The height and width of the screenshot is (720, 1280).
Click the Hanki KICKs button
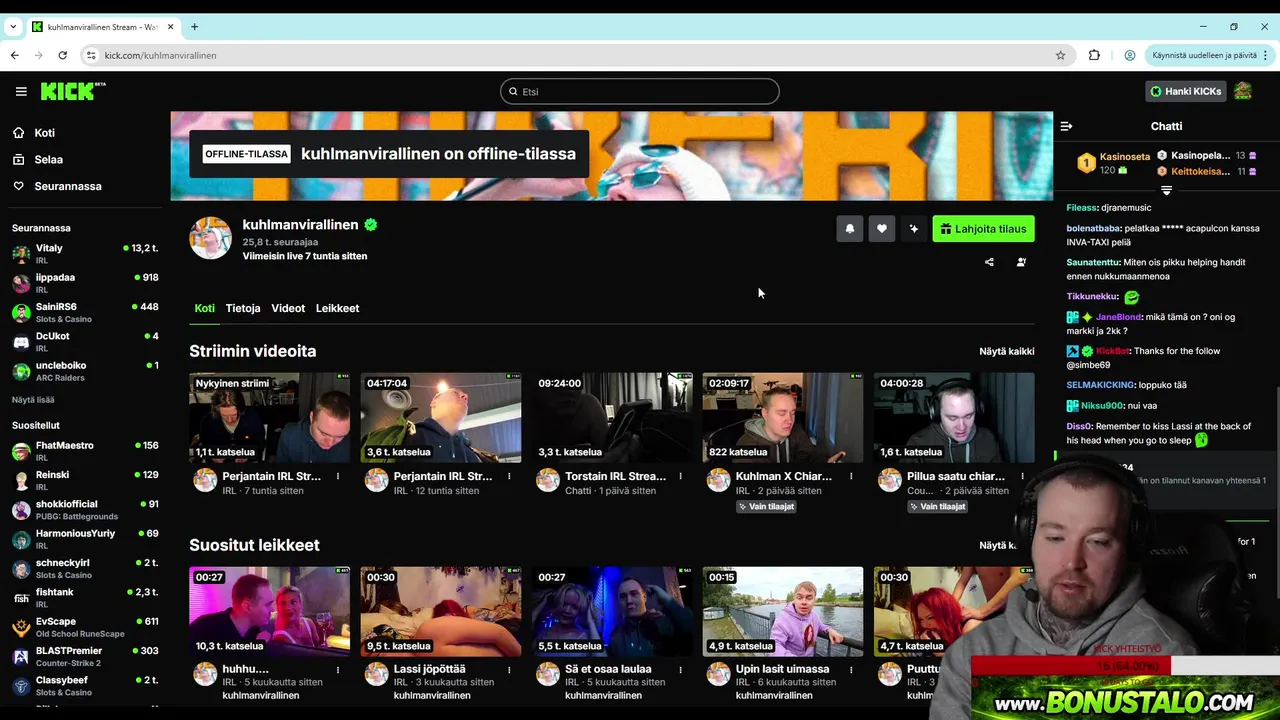[1186, 91]
